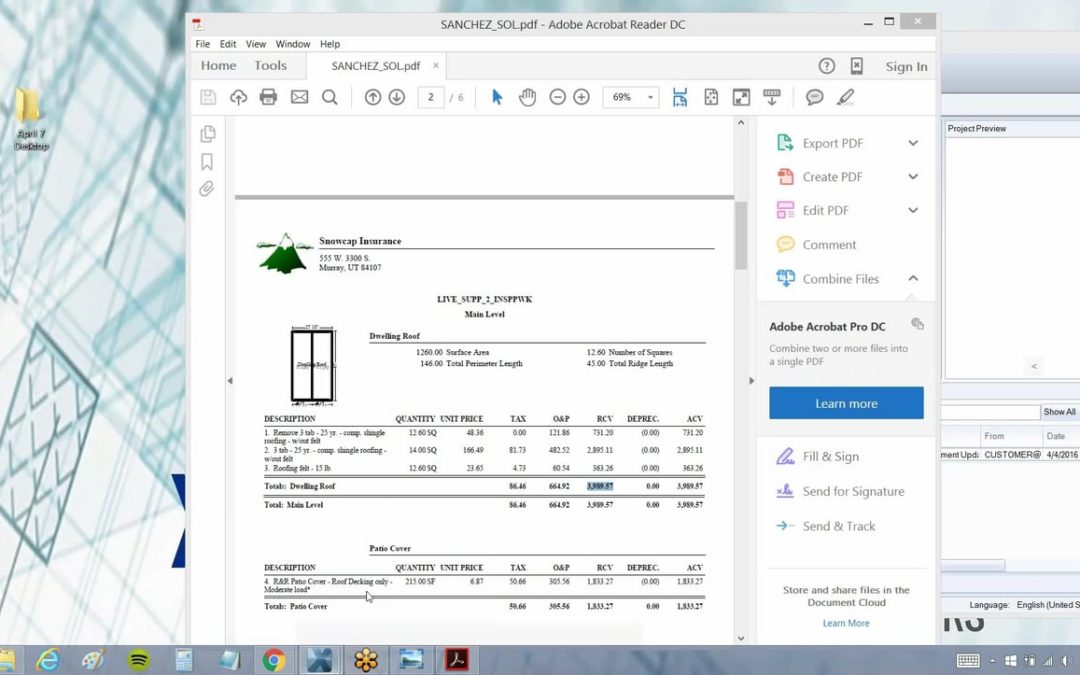The image size is (1080, 675).
Task: Open the Window menu
Action: point(293,44)
